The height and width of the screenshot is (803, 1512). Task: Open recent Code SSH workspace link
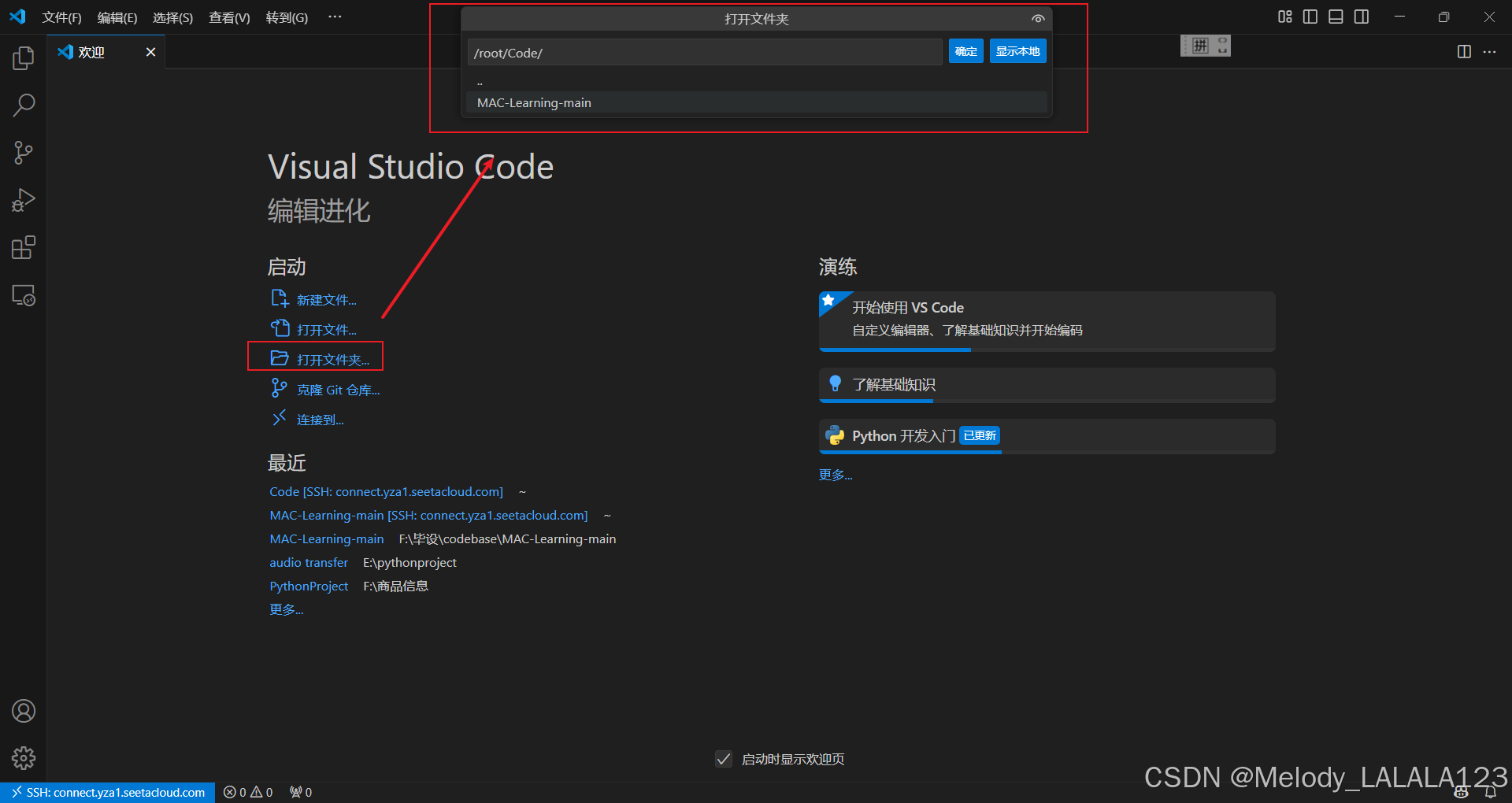386,491
